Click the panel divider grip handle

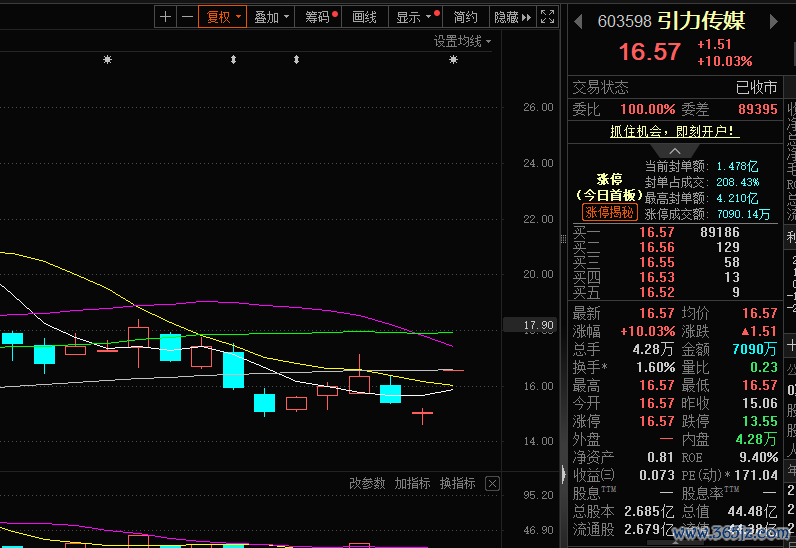click(563, 239)
